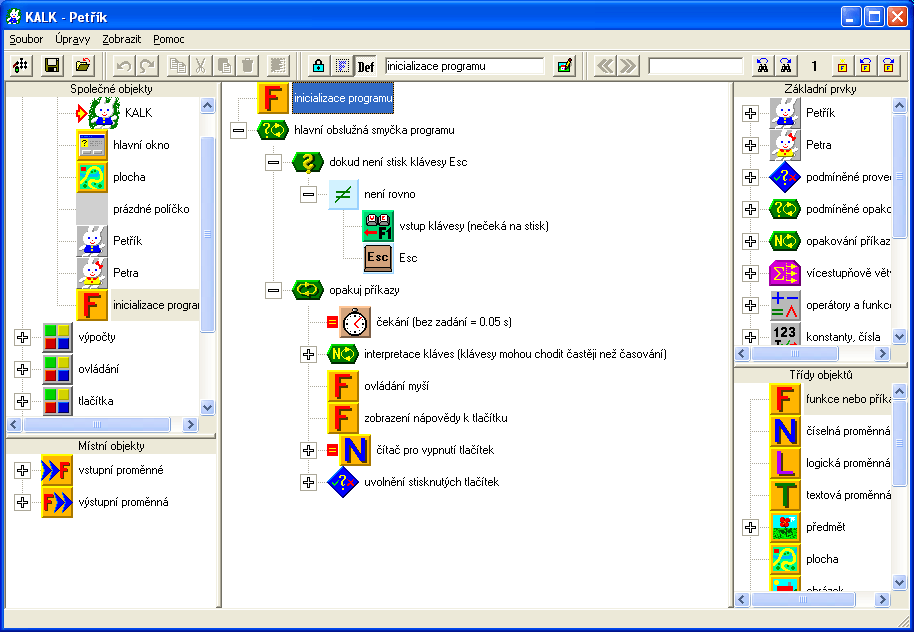The image size is (914, 632).
Task: Click the edit icon beside the name field
Action: (565, 66)
